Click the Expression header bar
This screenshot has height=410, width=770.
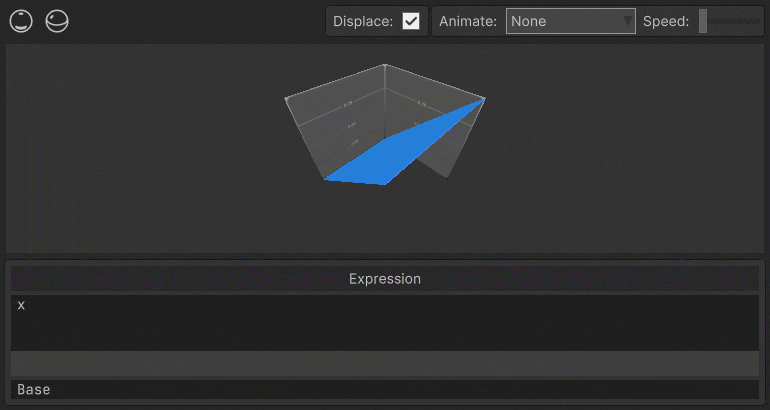click(x=385, y=279)
